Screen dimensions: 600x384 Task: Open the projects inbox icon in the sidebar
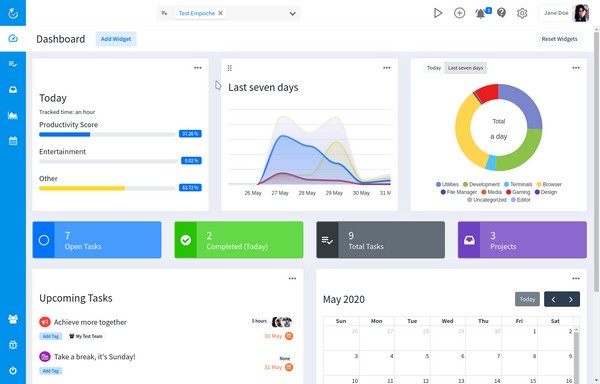13,89
